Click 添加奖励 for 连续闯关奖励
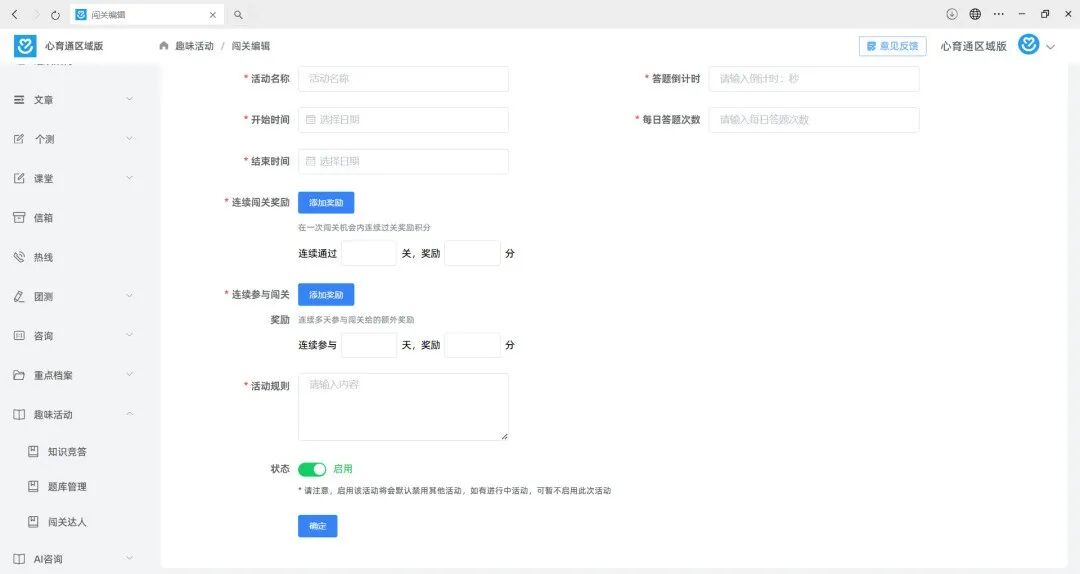Image resolution: width=1080 pixels, height=574 pixels. tap(326, 203)
